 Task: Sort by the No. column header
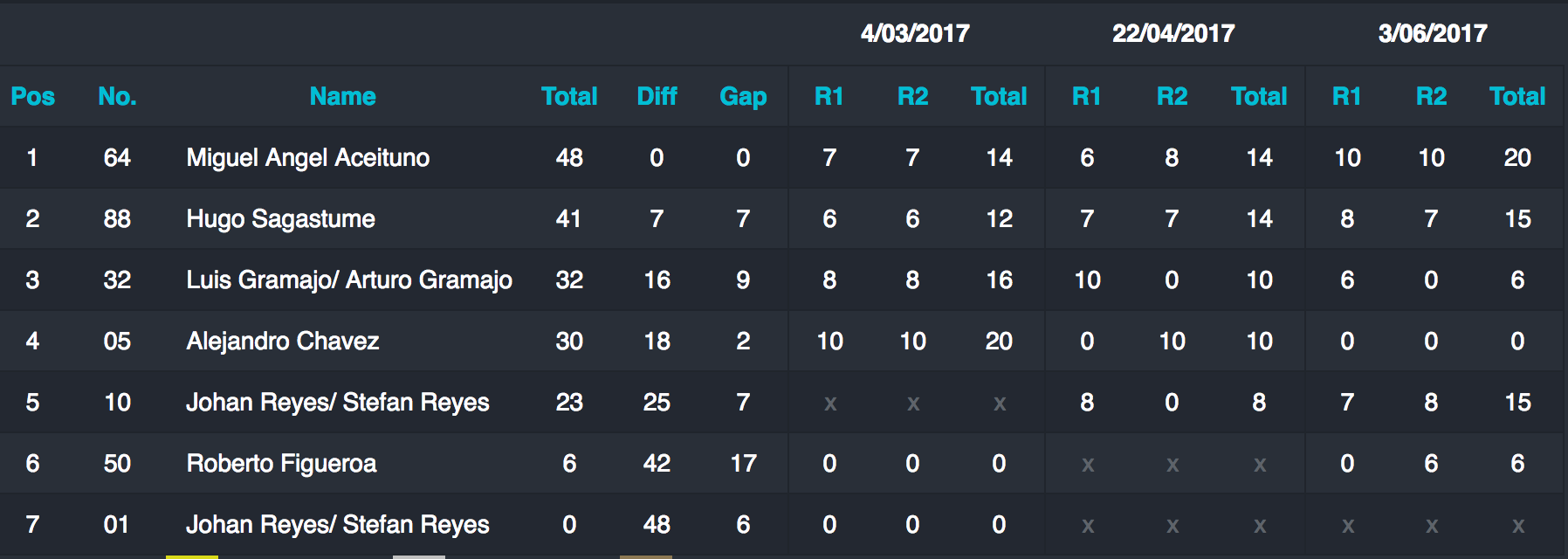pos(117,96)
